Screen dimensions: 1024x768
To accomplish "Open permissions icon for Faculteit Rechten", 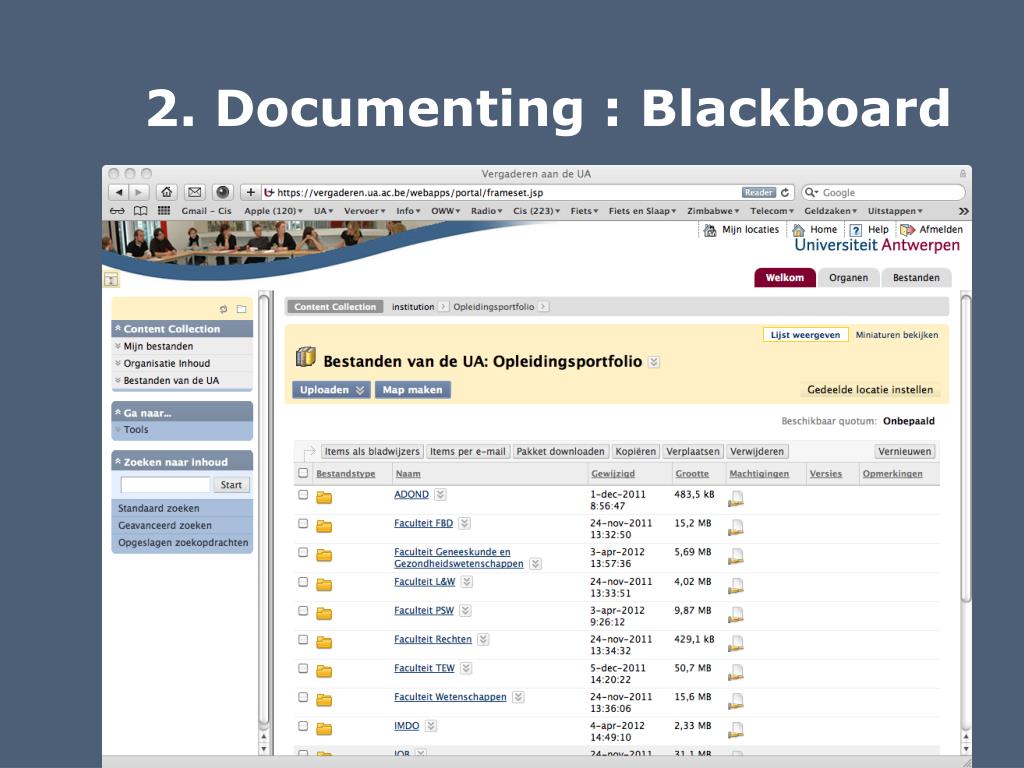I will tap(736, 643).
